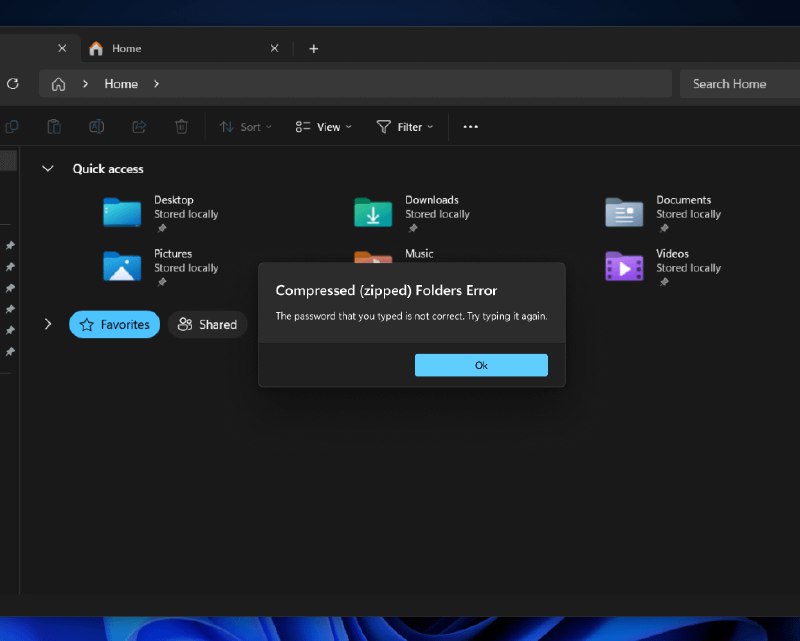Screen dimensions: 800x641
Task: Open the Videos folder
Action: coord(624,266)
